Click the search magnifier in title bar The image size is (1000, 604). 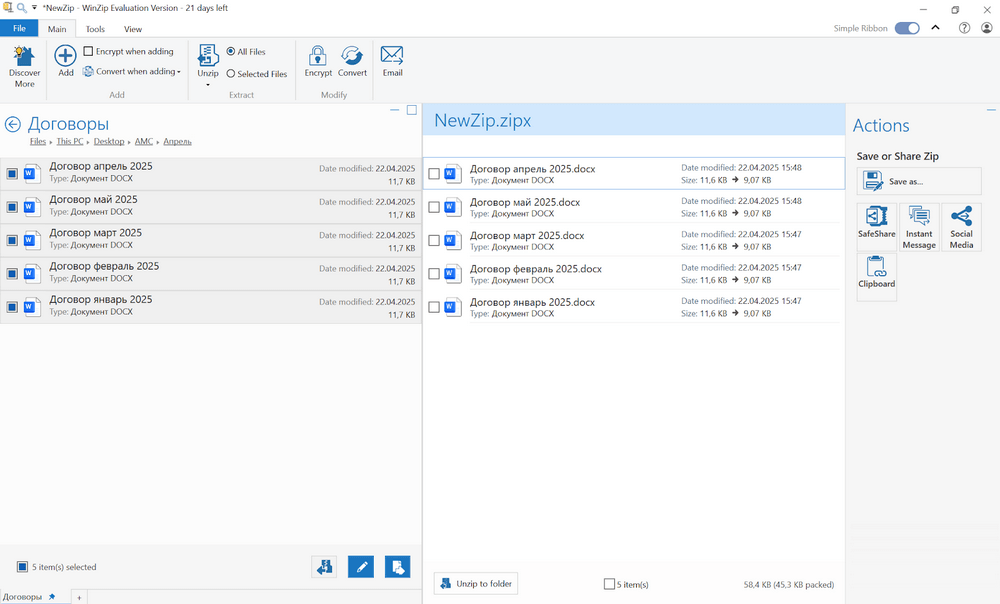21,8
